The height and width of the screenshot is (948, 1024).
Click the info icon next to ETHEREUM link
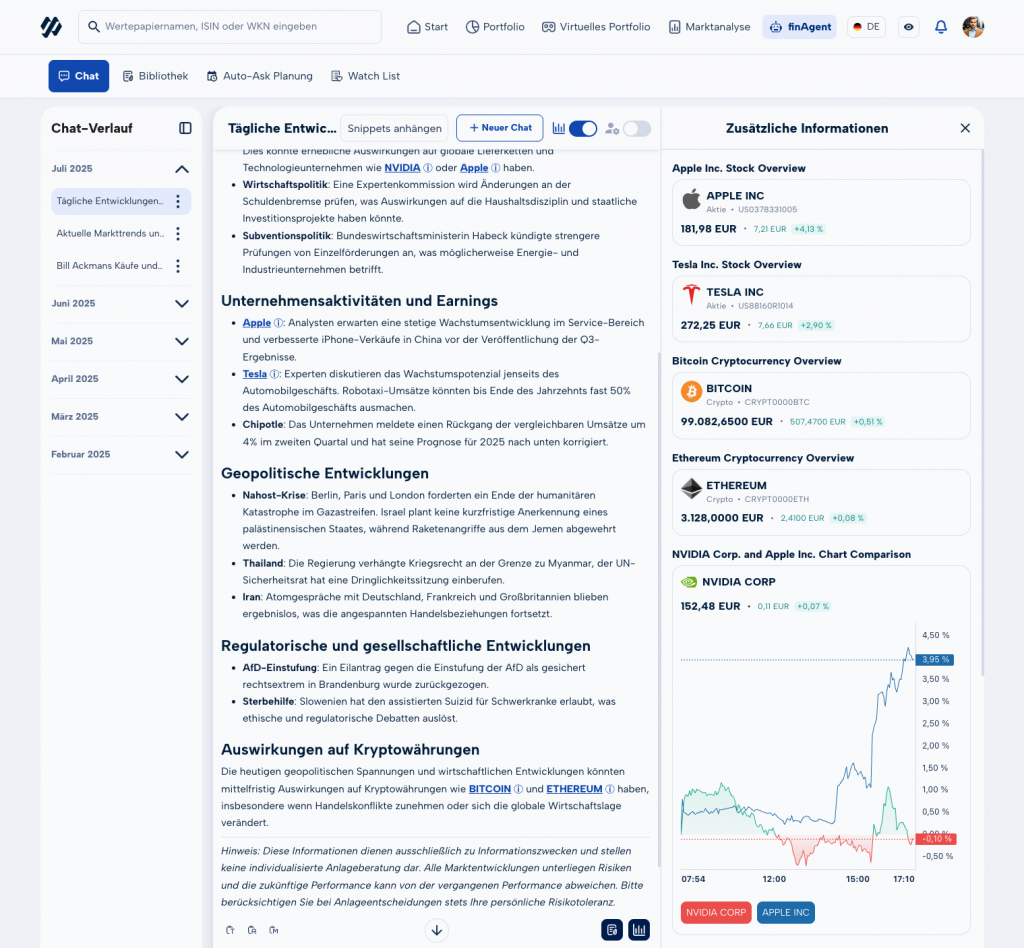[610, 789]
